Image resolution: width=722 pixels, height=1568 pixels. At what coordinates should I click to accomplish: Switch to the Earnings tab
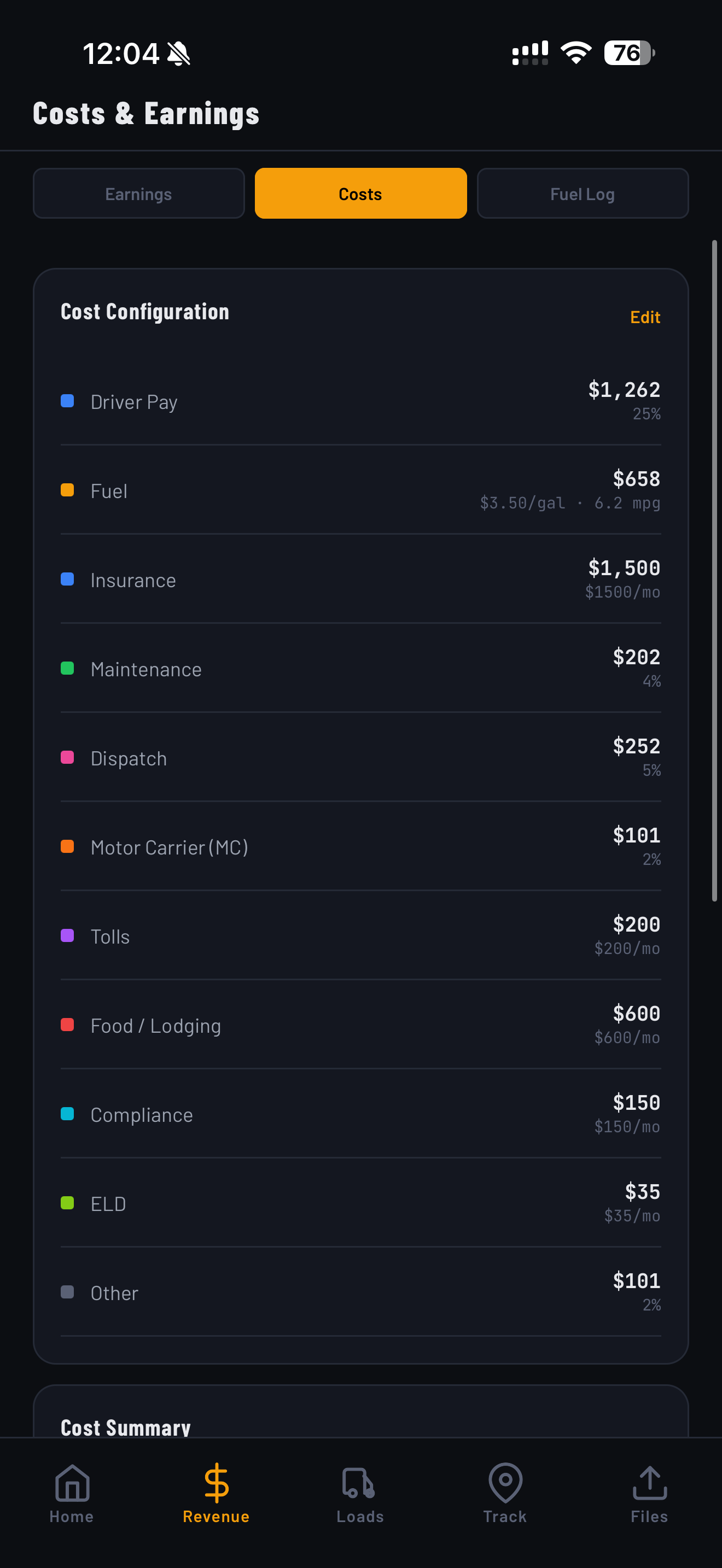(x=138, y=193)
